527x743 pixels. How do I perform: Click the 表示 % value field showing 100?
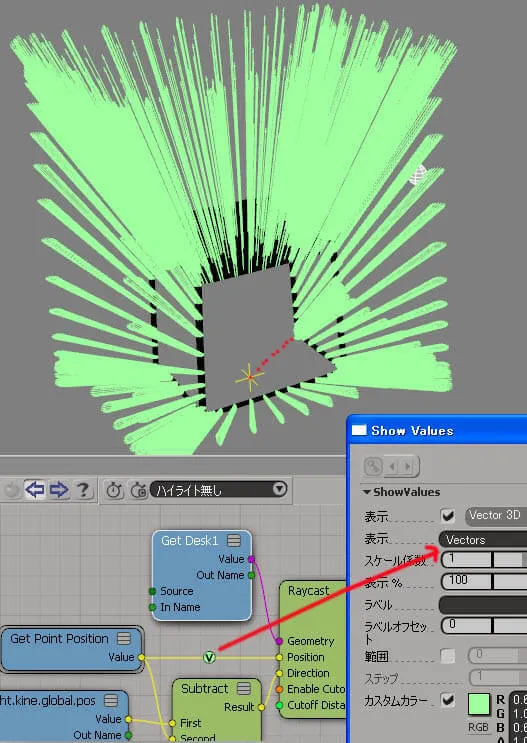point(467,581)
